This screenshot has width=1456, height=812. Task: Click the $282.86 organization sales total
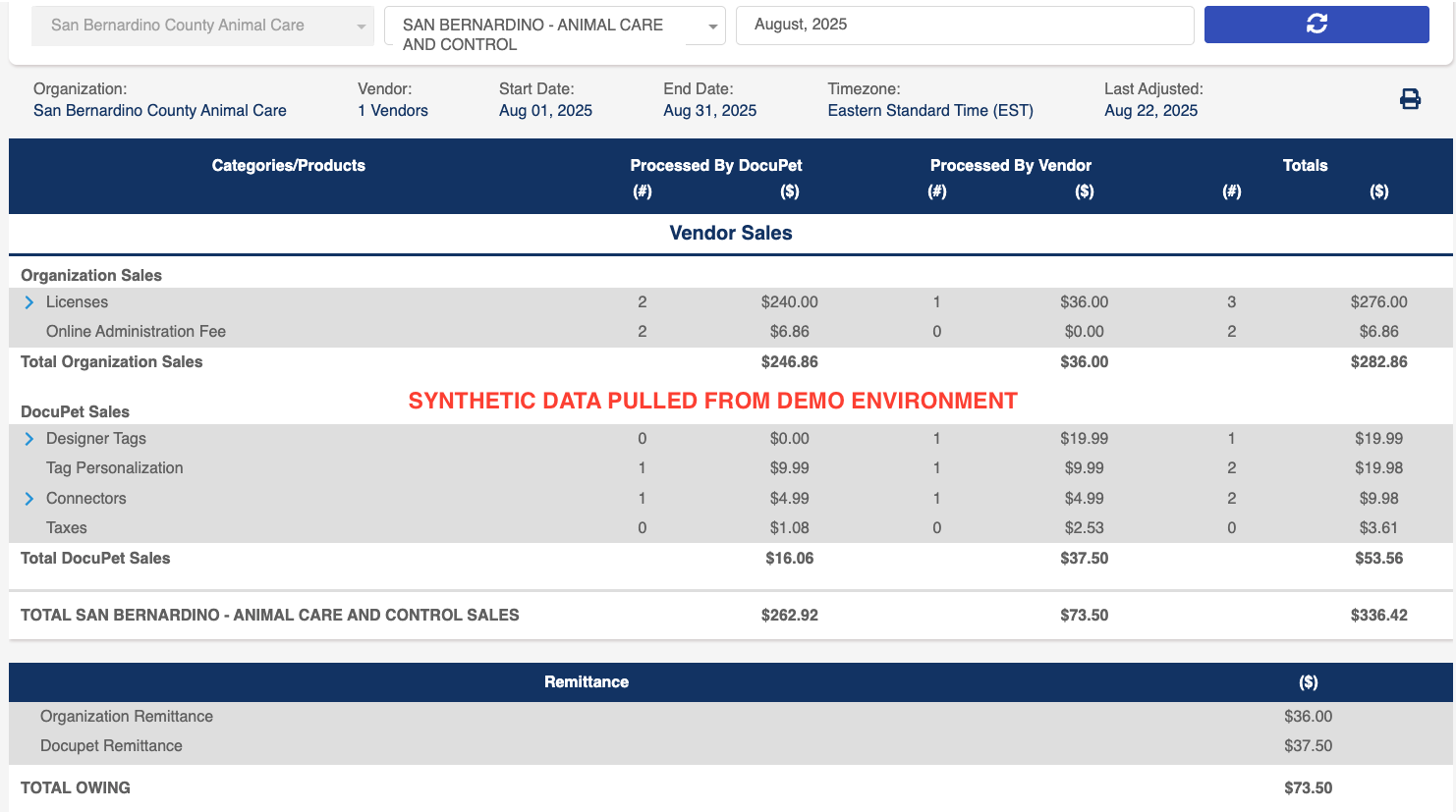pos(1379,362)
